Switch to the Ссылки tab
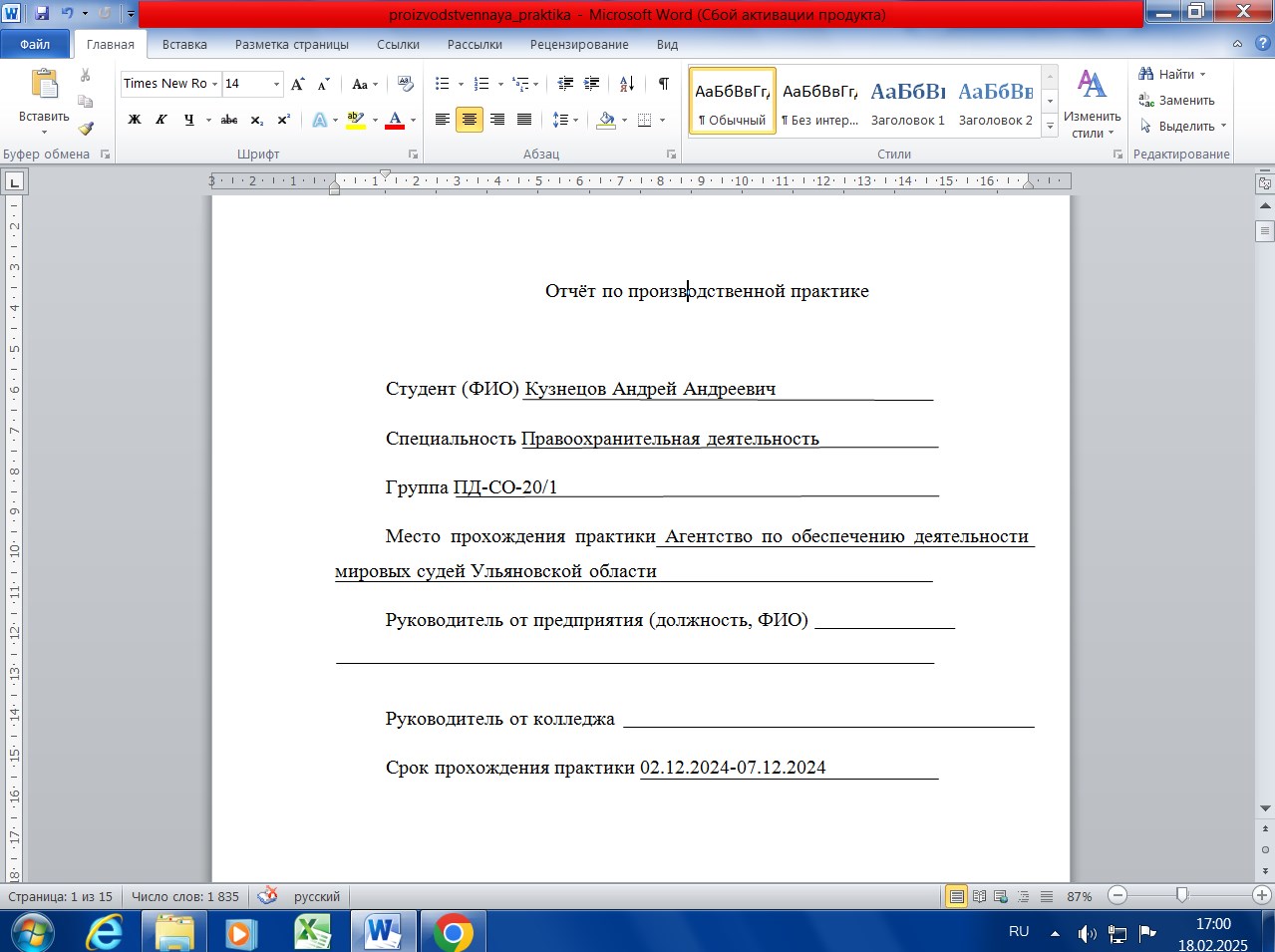 coord(398,44)
